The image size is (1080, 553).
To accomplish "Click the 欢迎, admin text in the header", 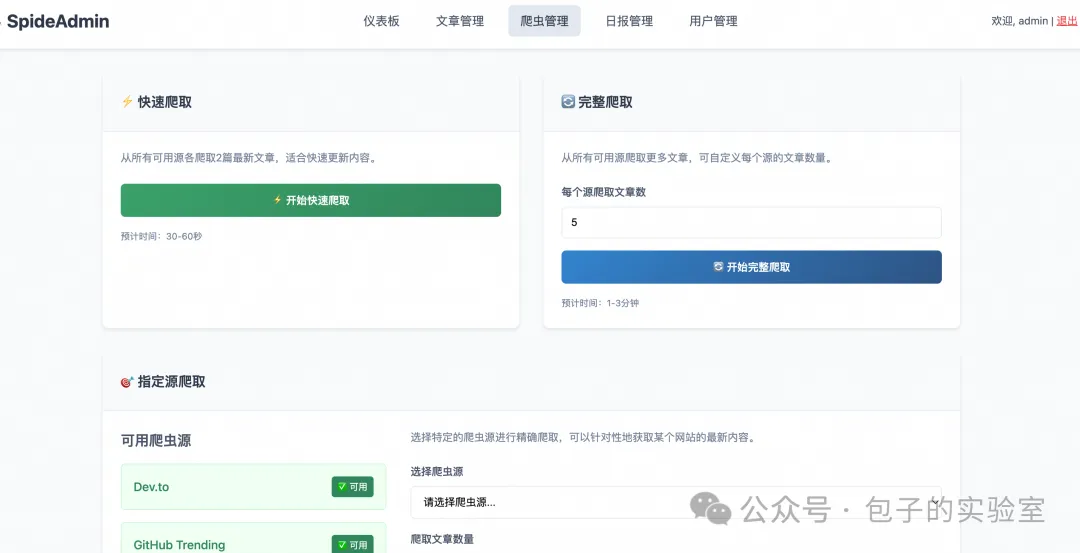I will [1019, 21].
